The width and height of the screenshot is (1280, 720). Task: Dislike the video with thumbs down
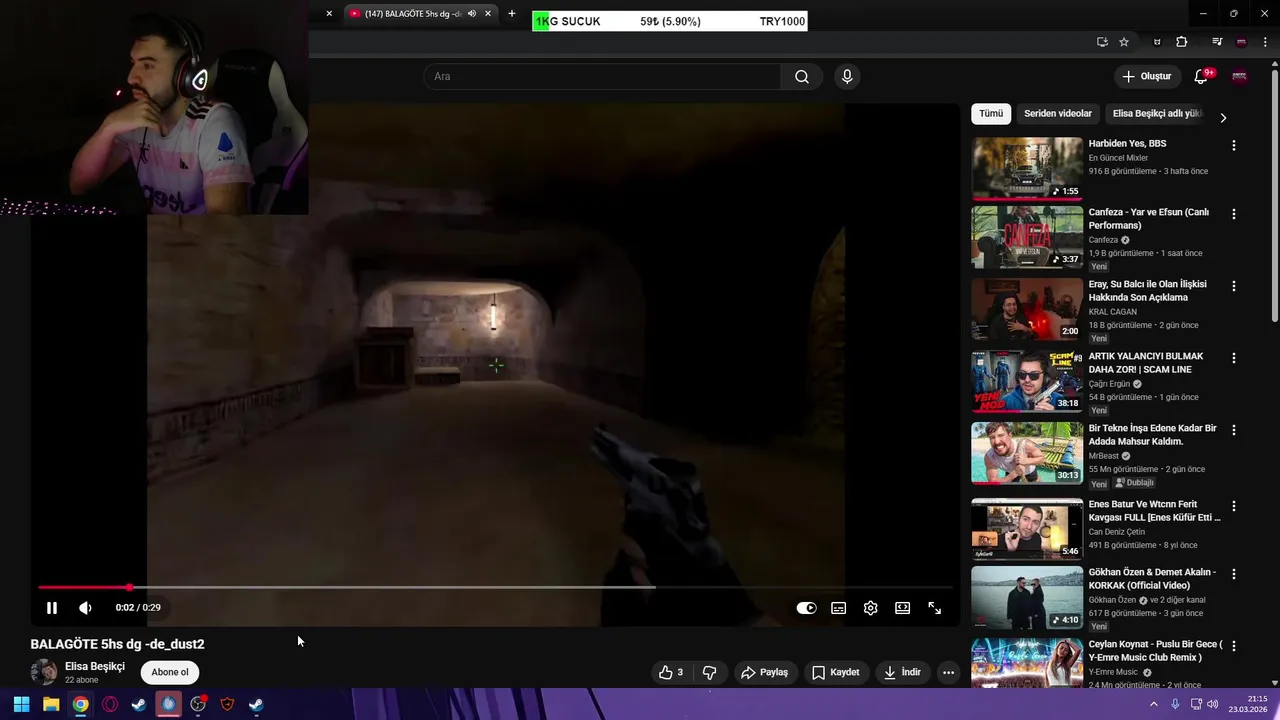coord(709,672)
